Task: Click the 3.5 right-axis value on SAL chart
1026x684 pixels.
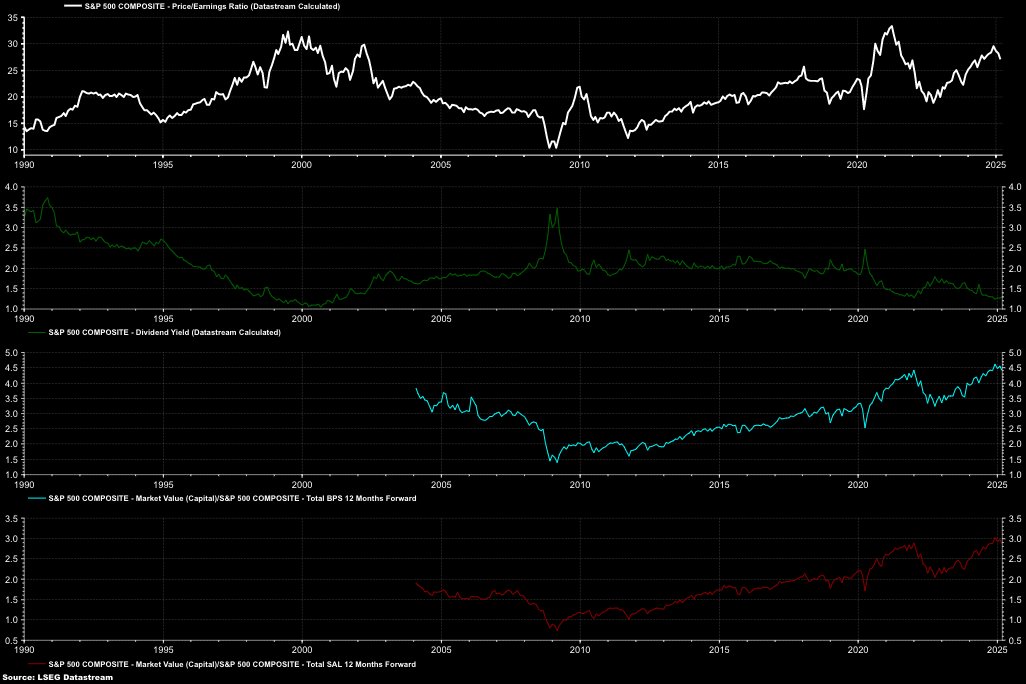Action: point(1015,519)
